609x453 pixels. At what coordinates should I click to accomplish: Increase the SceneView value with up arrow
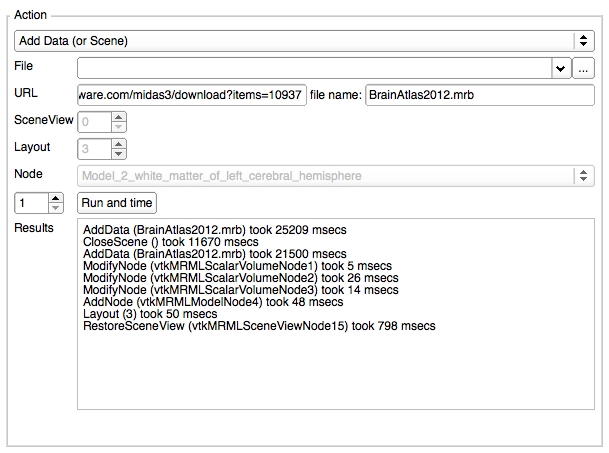119,117
